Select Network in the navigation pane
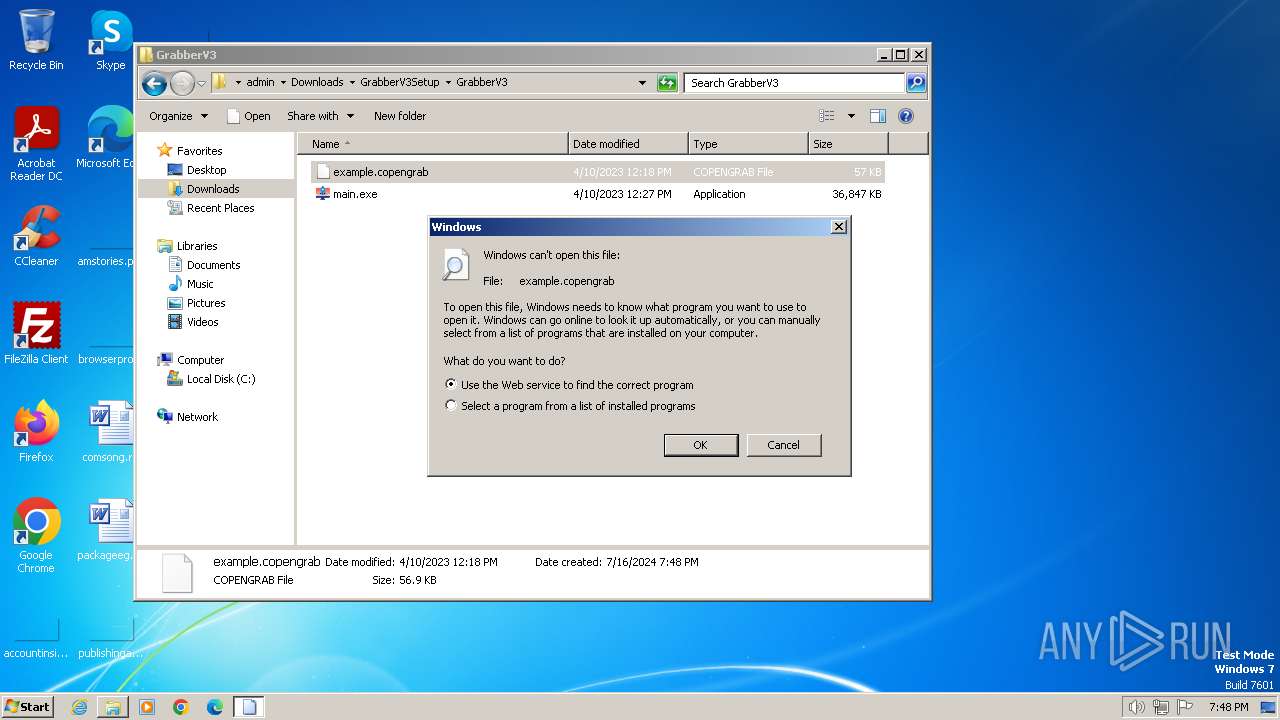1280x720 pixels. (197, 417)
